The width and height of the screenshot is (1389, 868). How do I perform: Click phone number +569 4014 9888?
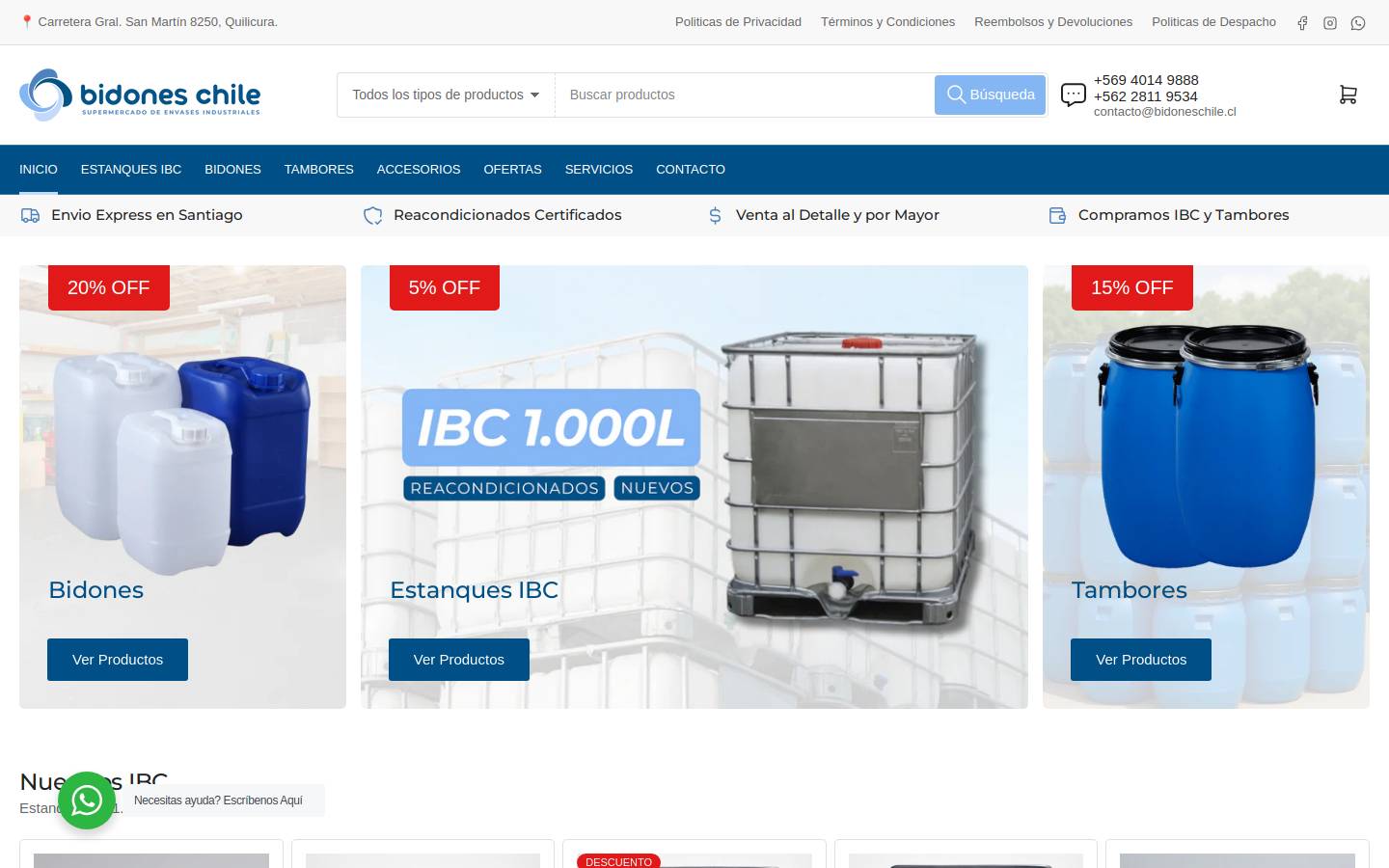[x=1146, y=80]
